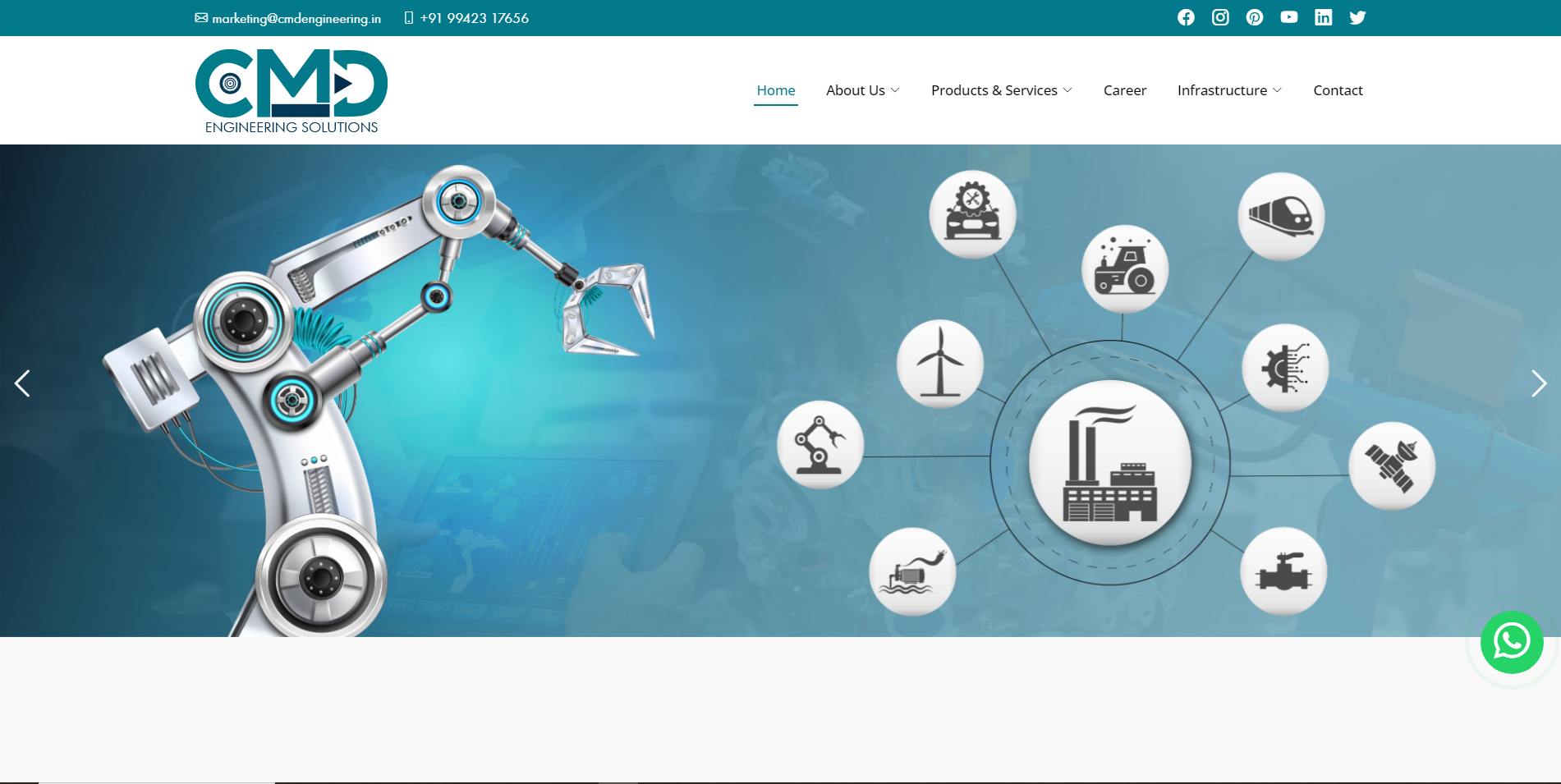Click the robotic arm industry icon
The height and width of the screenshot is (784, 1561).
(820, 445)
